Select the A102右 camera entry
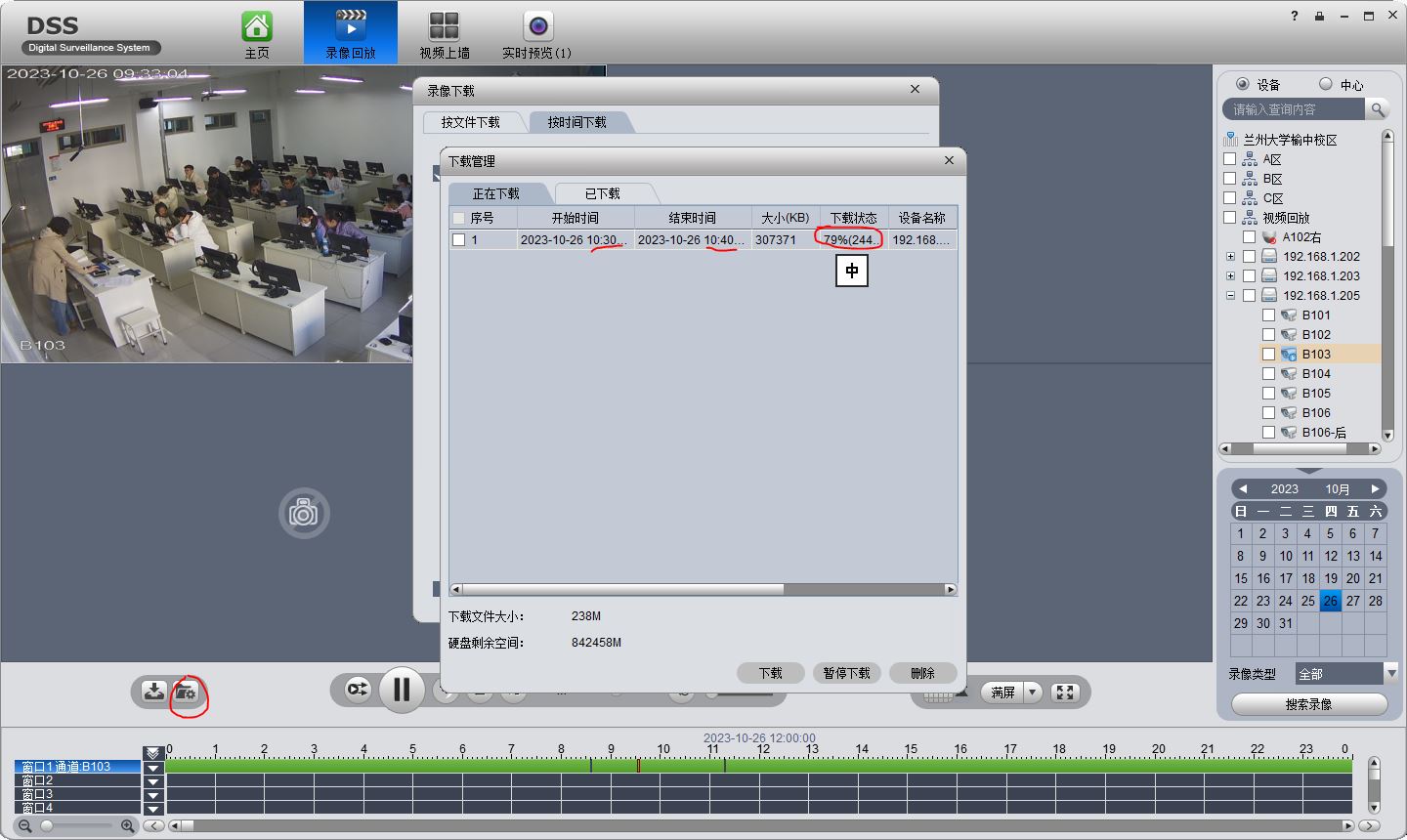Viewport: 1407px width, 840px height. pyautogui.click(x=1301, y=237)
